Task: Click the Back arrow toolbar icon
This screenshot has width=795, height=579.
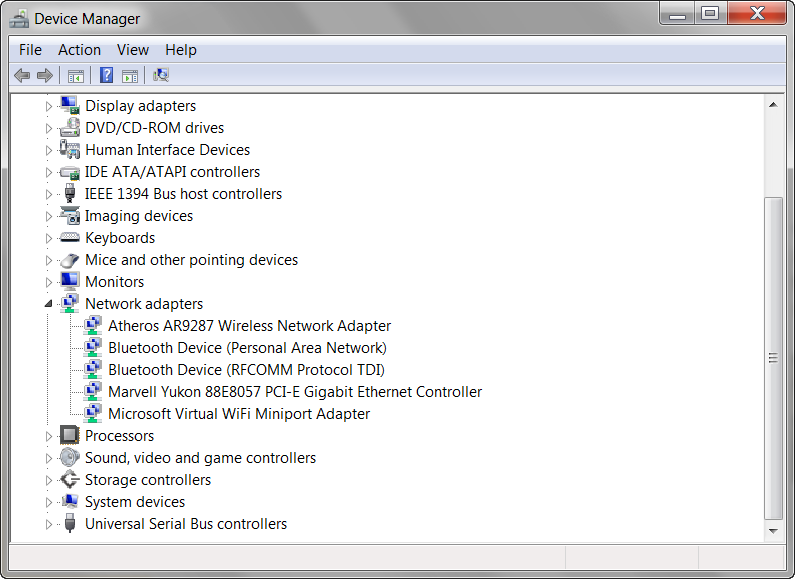Action: click(x=22, y=76)
